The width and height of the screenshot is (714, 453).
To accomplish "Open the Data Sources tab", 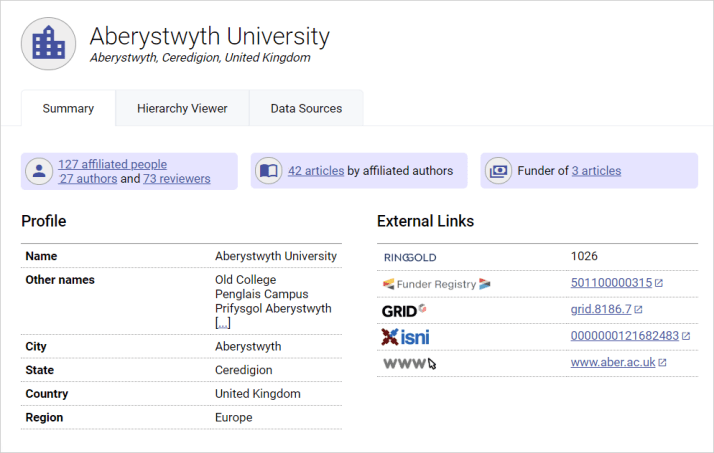I will pos(306,108).
